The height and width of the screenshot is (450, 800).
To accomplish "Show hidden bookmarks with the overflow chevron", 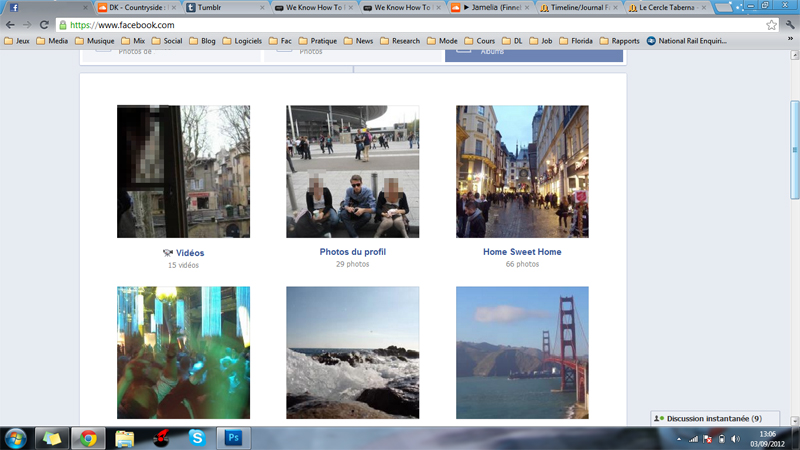I will pos(790,39).
